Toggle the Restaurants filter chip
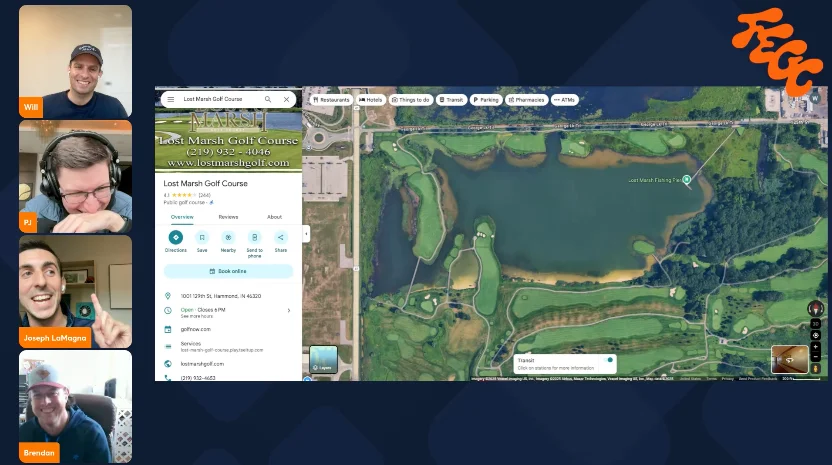This screenshot has height=465, width=832. tap(331, 100)
